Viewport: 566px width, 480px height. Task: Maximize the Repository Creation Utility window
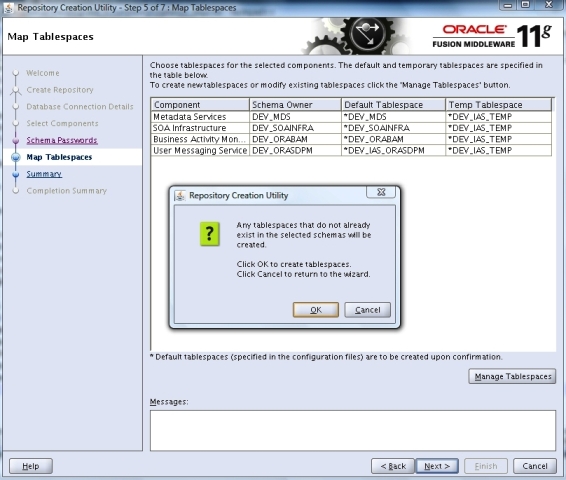click(526, 5)
